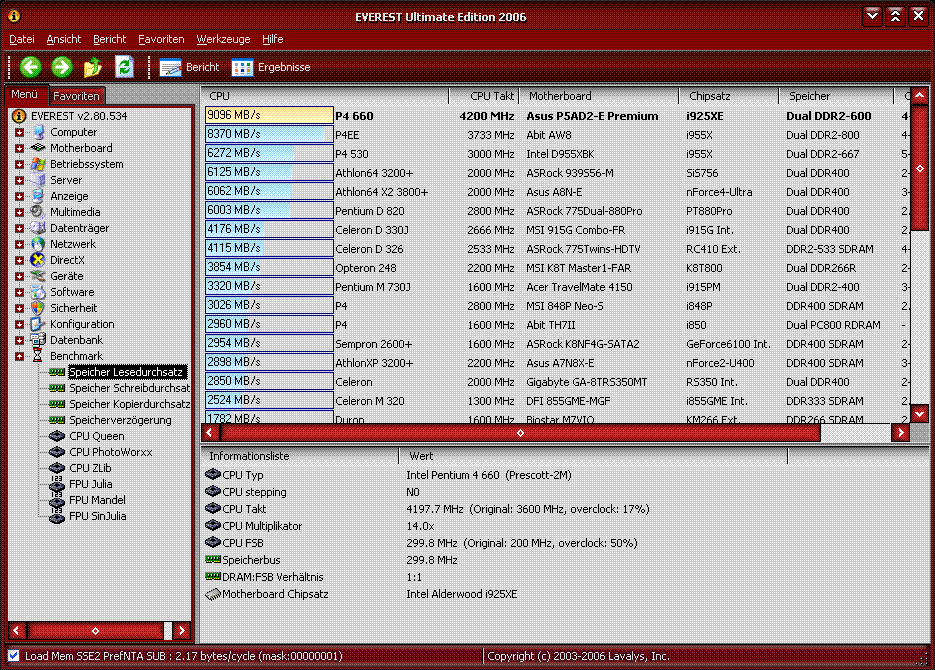Expand the Server tree node
The width and height of the screenshot is (935, 670).
point(20,181)
